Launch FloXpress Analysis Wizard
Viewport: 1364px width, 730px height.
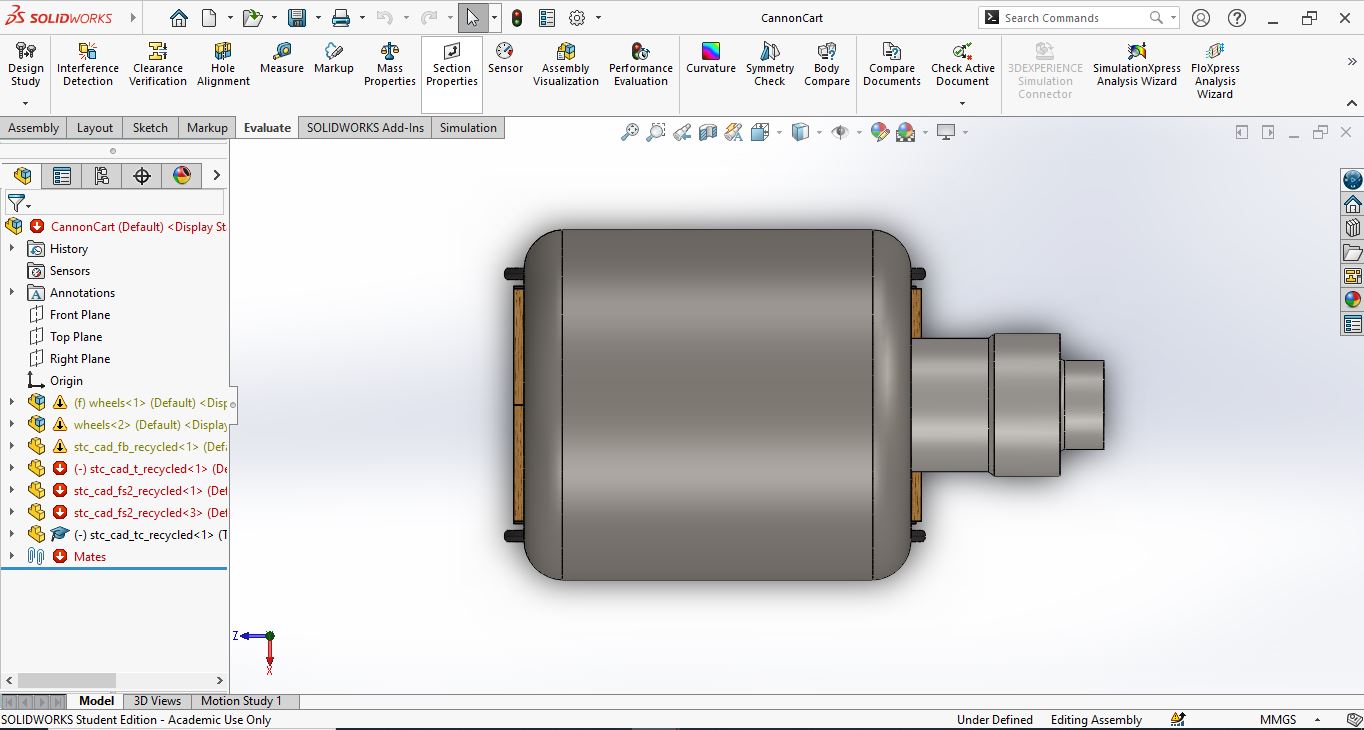click(1215, 70)
